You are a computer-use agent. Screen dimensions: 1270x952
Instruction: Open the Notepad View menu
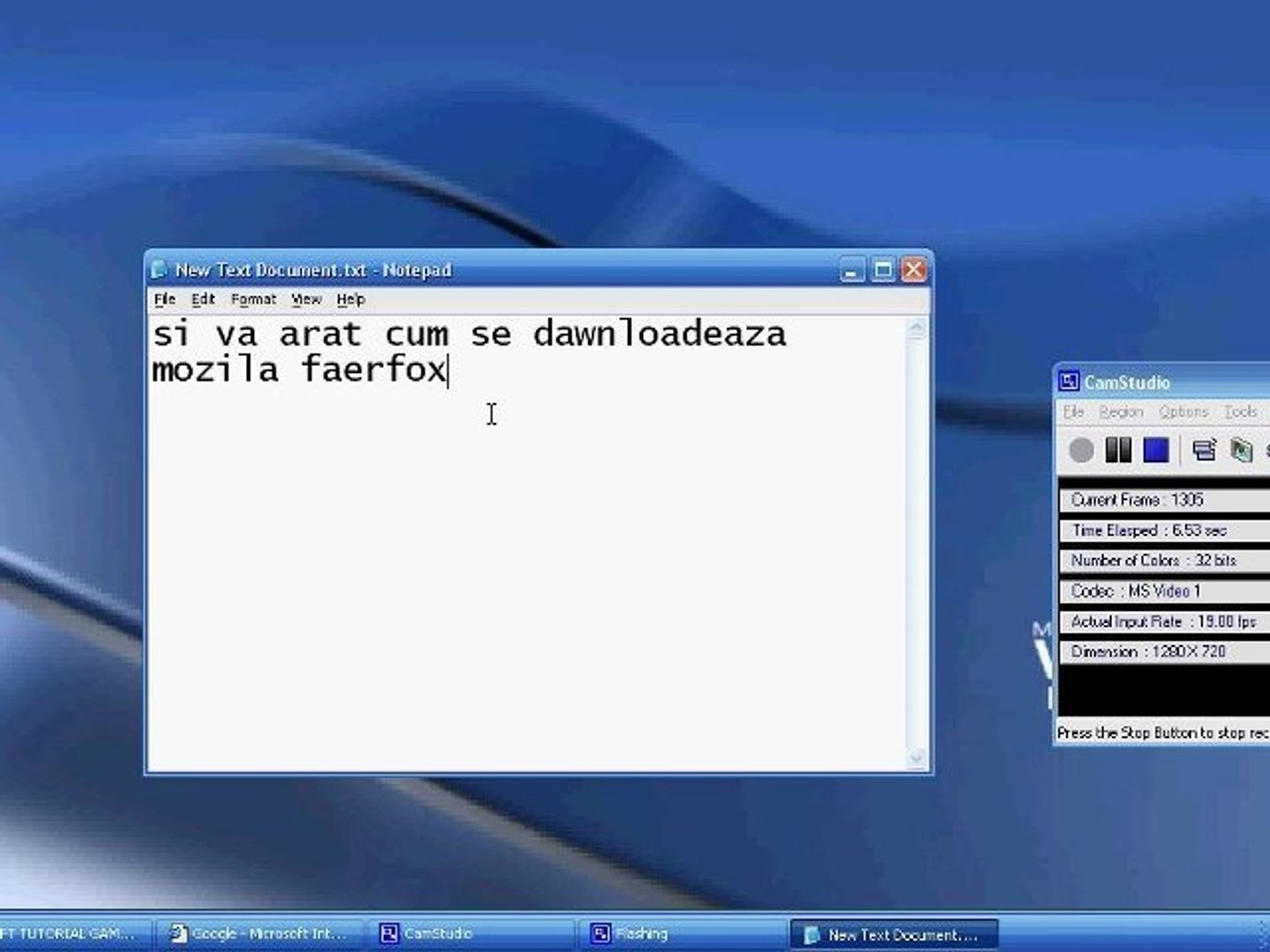pos(306,300)
